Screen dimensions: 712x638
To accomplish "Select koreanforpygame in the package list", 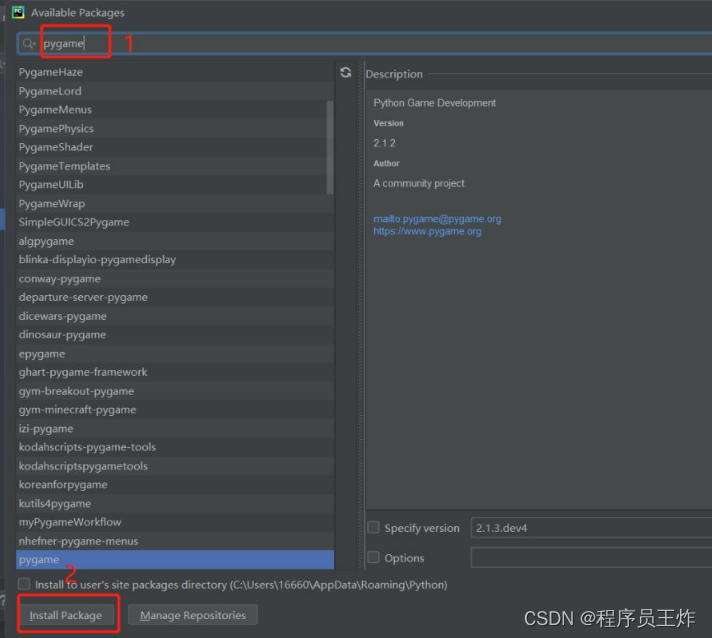I will pyautogui.click(x=175, y=485).
